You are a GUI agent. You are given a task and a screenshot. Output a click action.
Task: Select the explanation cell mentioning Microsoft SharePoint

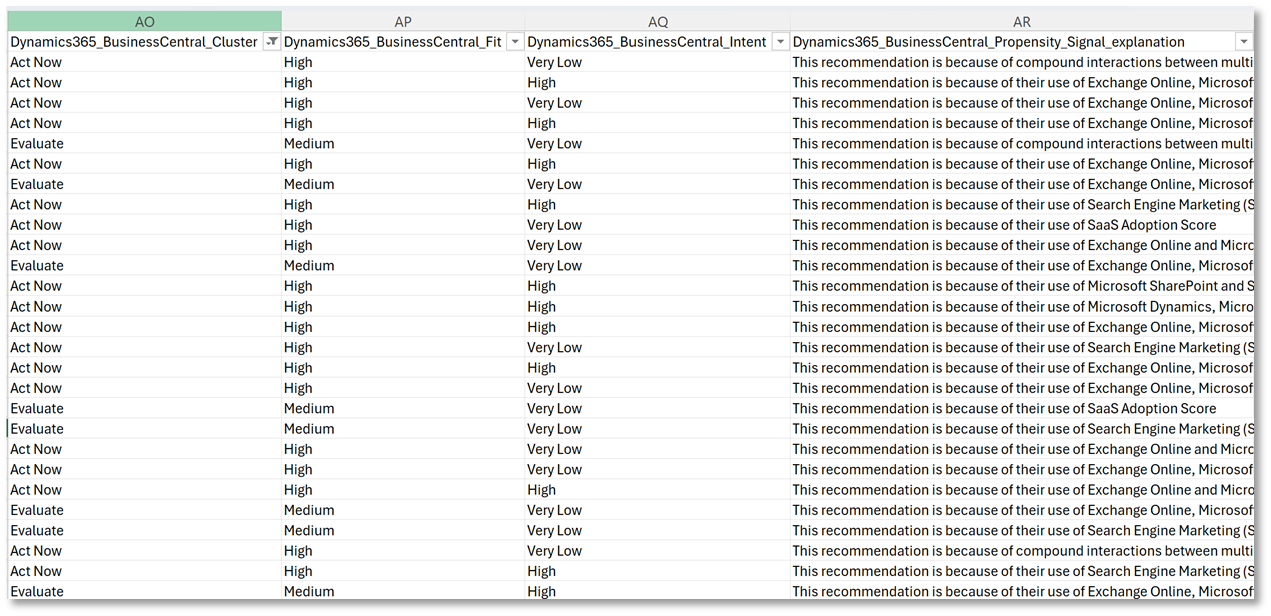tap(1022, 286)
